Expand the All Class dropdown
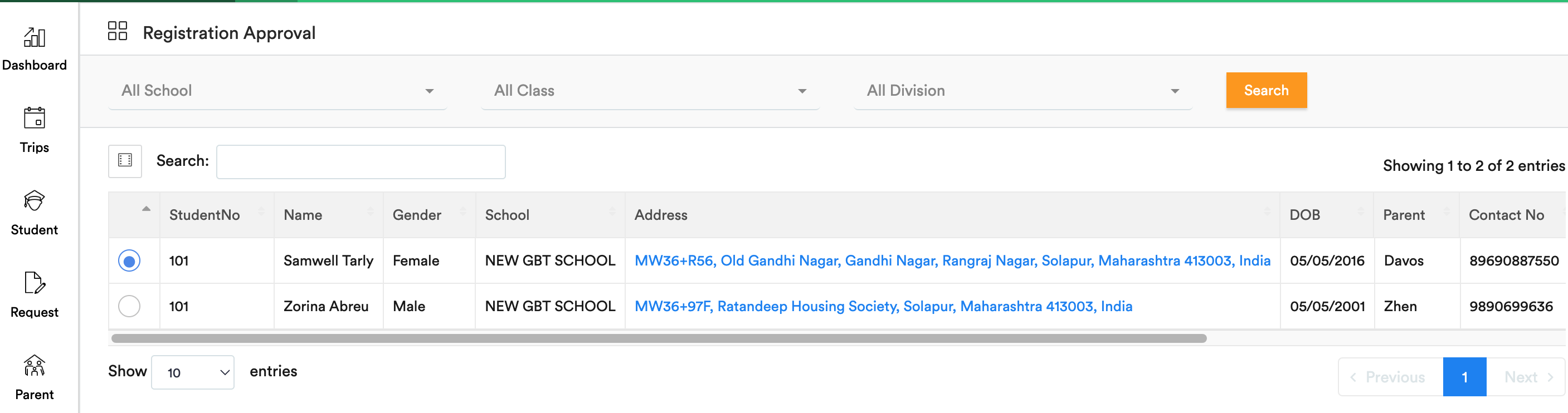Image resolution: width=1568 pixels, height=413 pixels. [650, 91]
